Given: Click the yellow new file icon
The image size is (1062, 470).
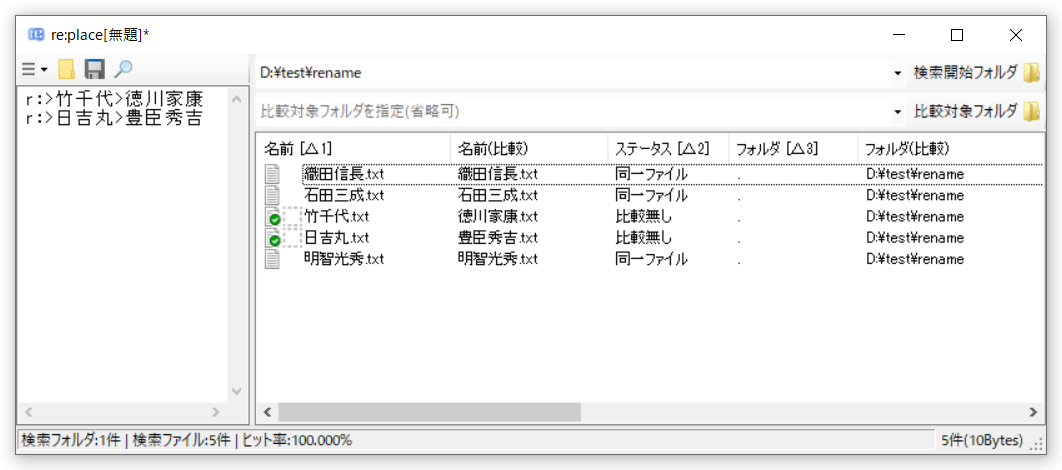Looking at the screenshot, I should [x=66, y=69].
